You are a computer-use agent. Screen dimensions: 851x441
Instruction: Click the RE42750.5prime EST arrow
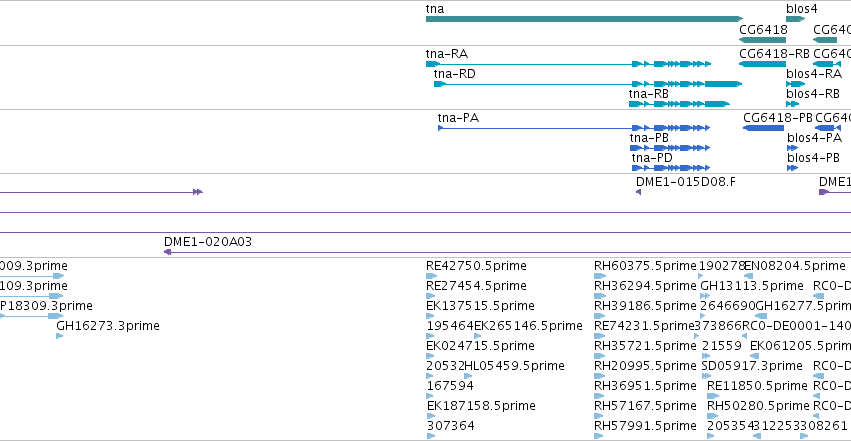[x=431, y=276]
